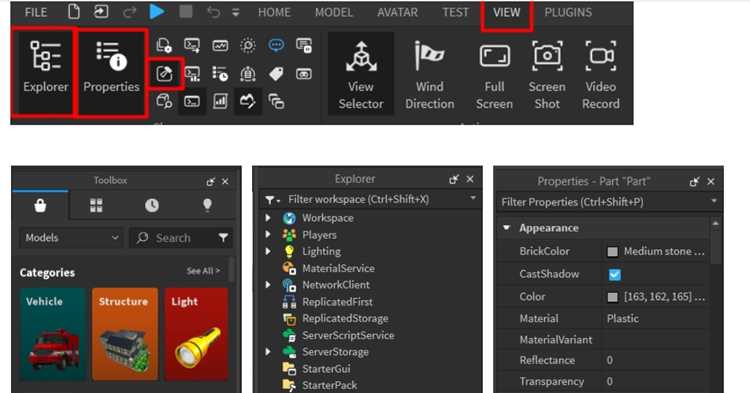
Task: Open the Explorer filter box dropdown arrow
Action: tap(473, 198)
